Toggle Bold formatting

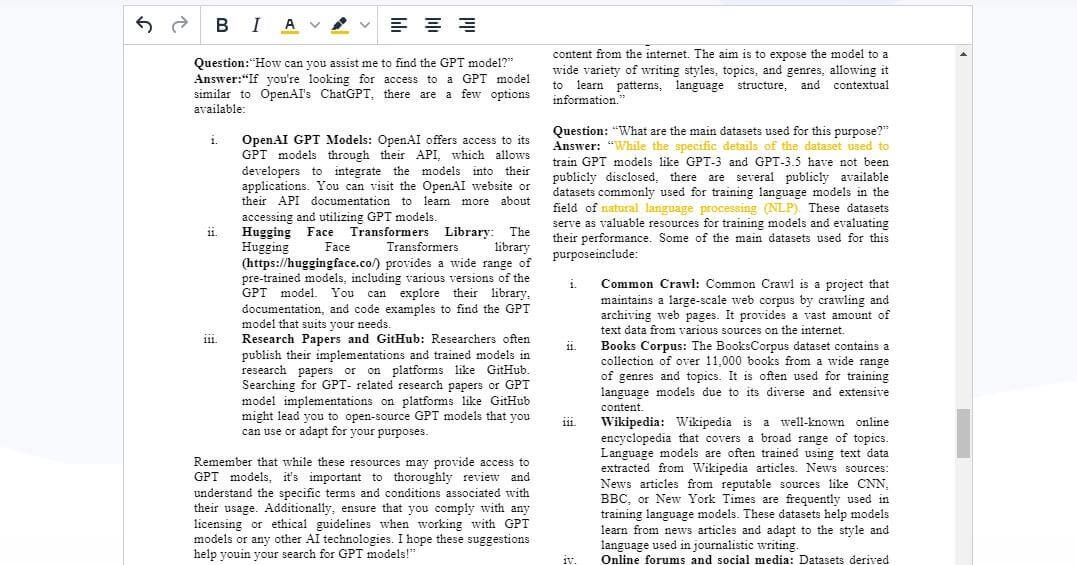222,25
